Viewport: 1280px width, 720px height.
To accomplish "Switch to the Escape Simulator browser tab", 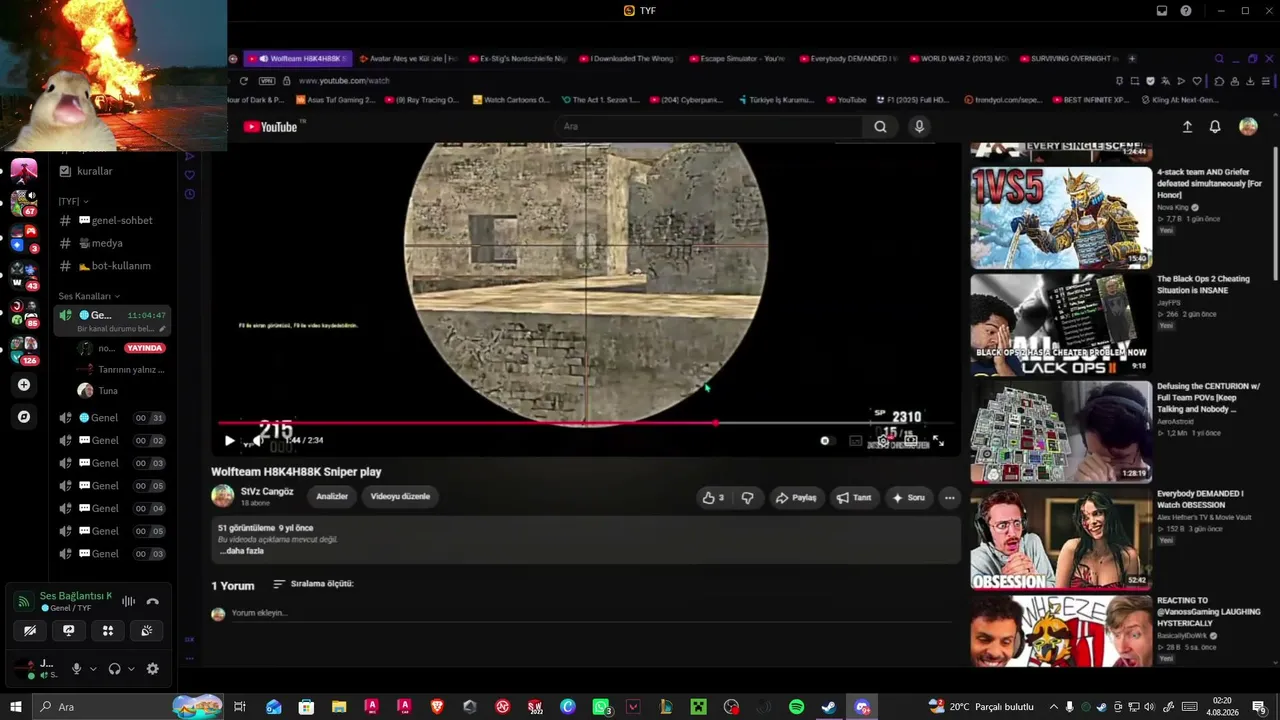I will [x=736, y=59].
